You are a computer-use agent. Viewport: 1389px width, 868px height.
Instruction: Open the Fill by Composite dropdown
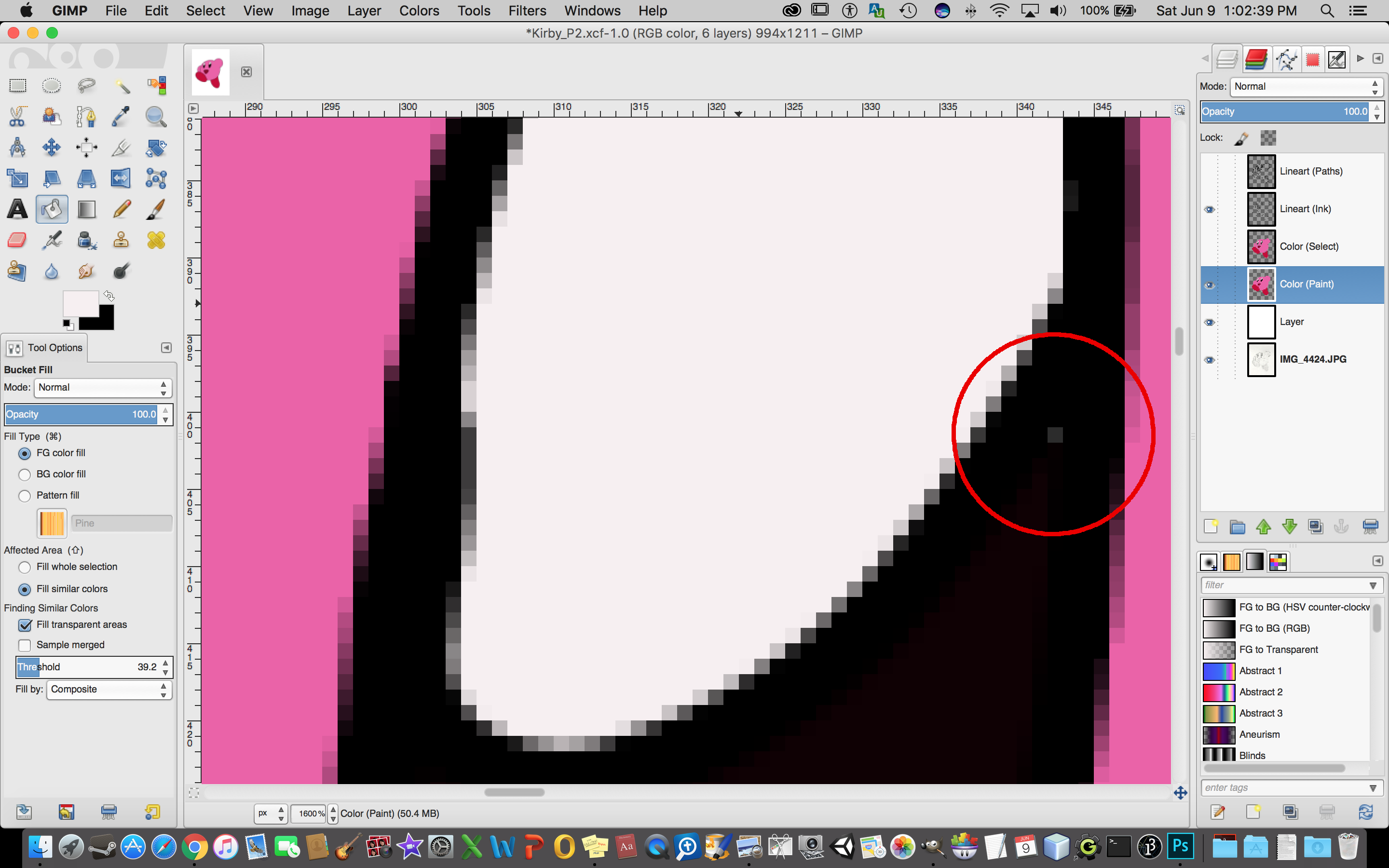coord(109,690)
